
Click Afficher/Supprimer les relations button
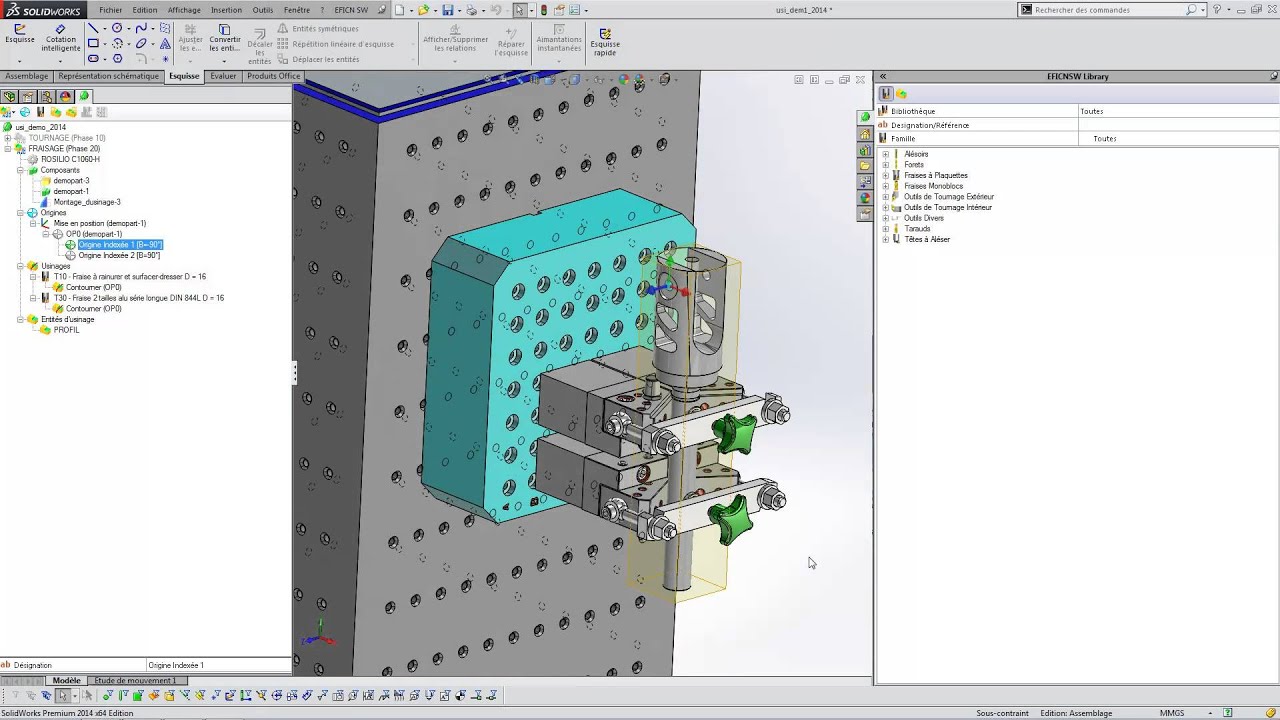455,40
